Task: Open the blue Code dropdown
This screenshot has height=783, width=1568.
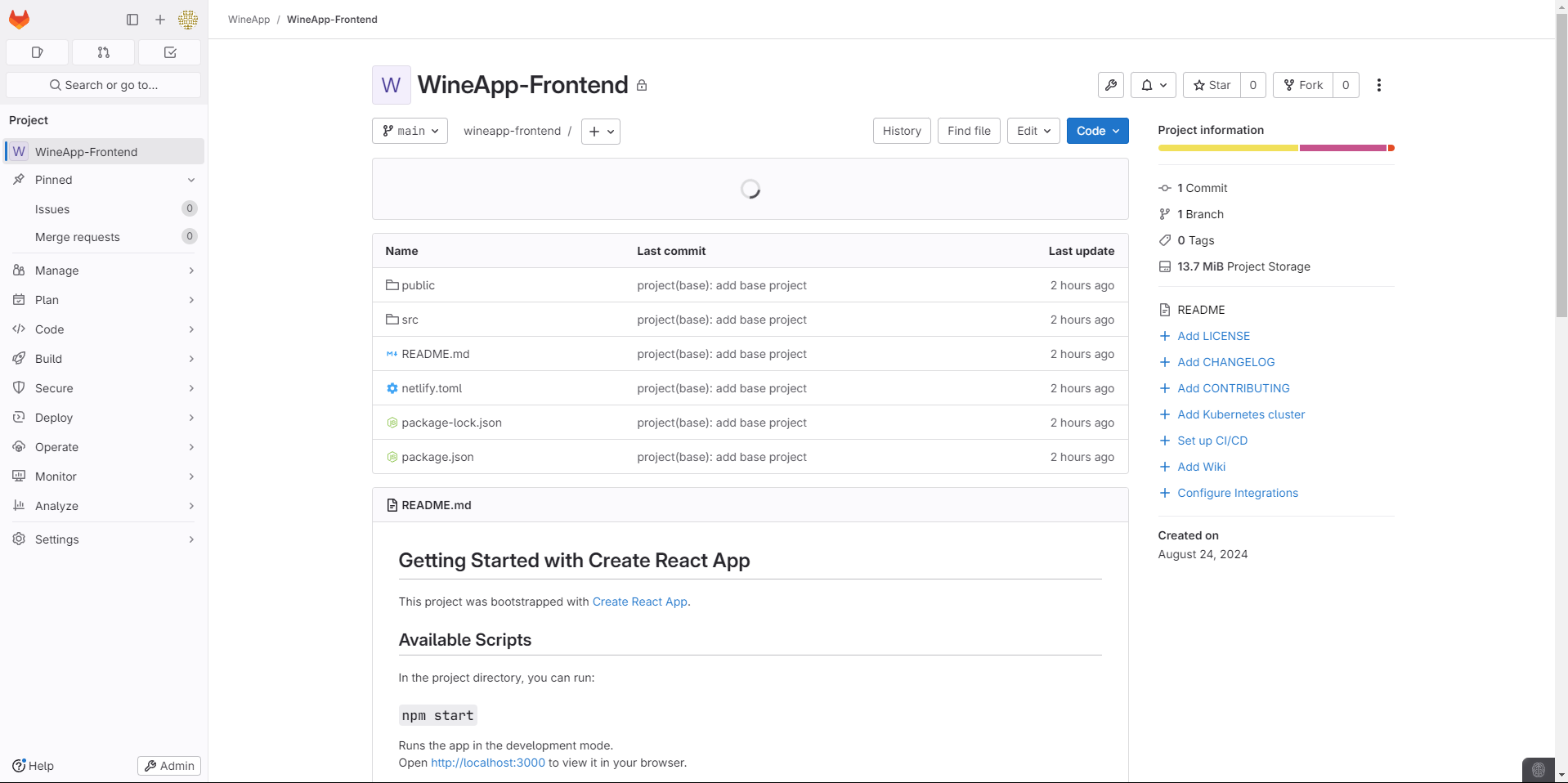Action: [x=1097, y=131]
